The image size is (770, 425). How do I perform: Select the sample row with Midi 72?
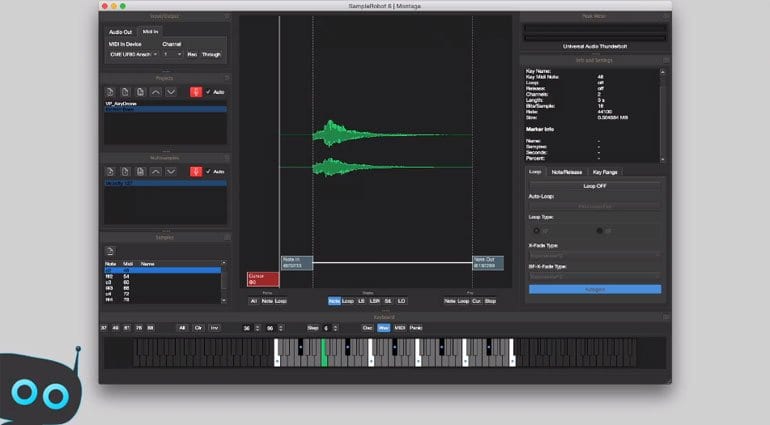tap(163, 294)
